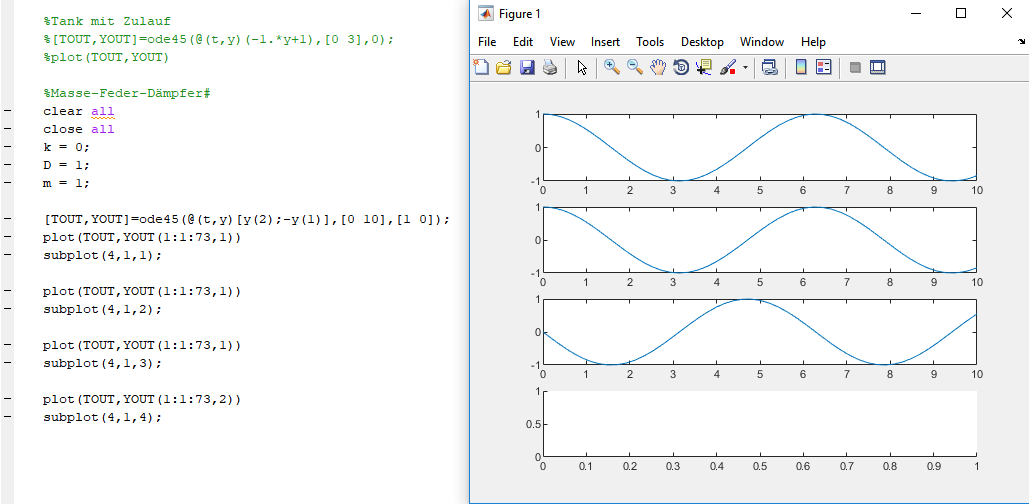Enable the Rotate 3D tool

(680, 68)
